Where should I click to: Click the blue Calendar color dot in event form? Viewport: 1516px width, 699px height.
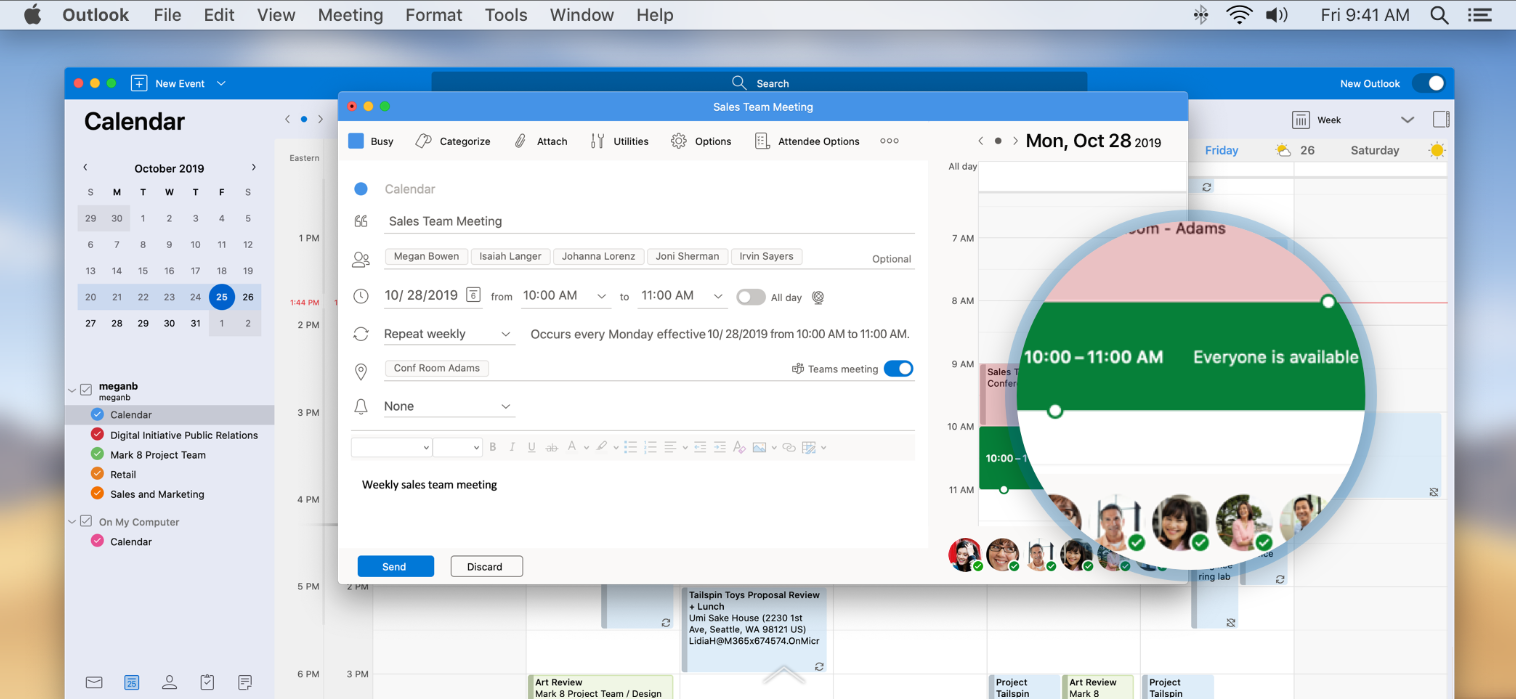361,189
